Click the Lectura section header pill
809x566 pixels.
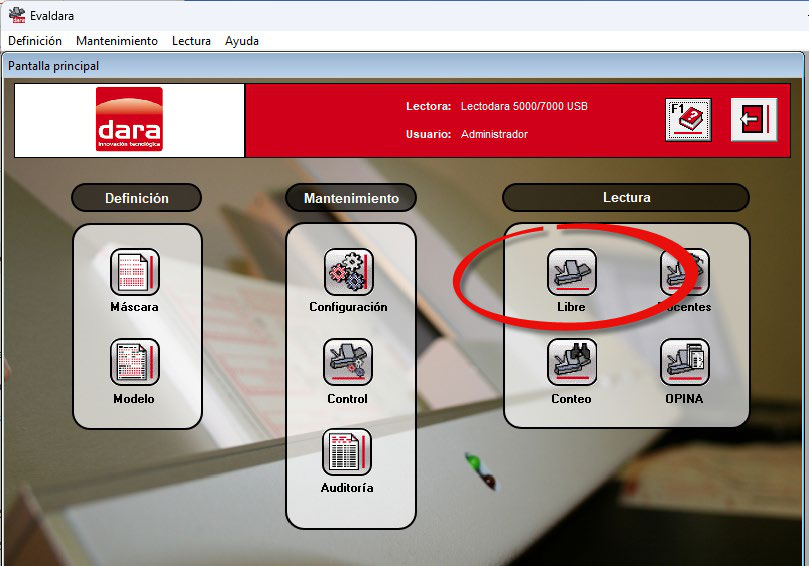point(626,198)
